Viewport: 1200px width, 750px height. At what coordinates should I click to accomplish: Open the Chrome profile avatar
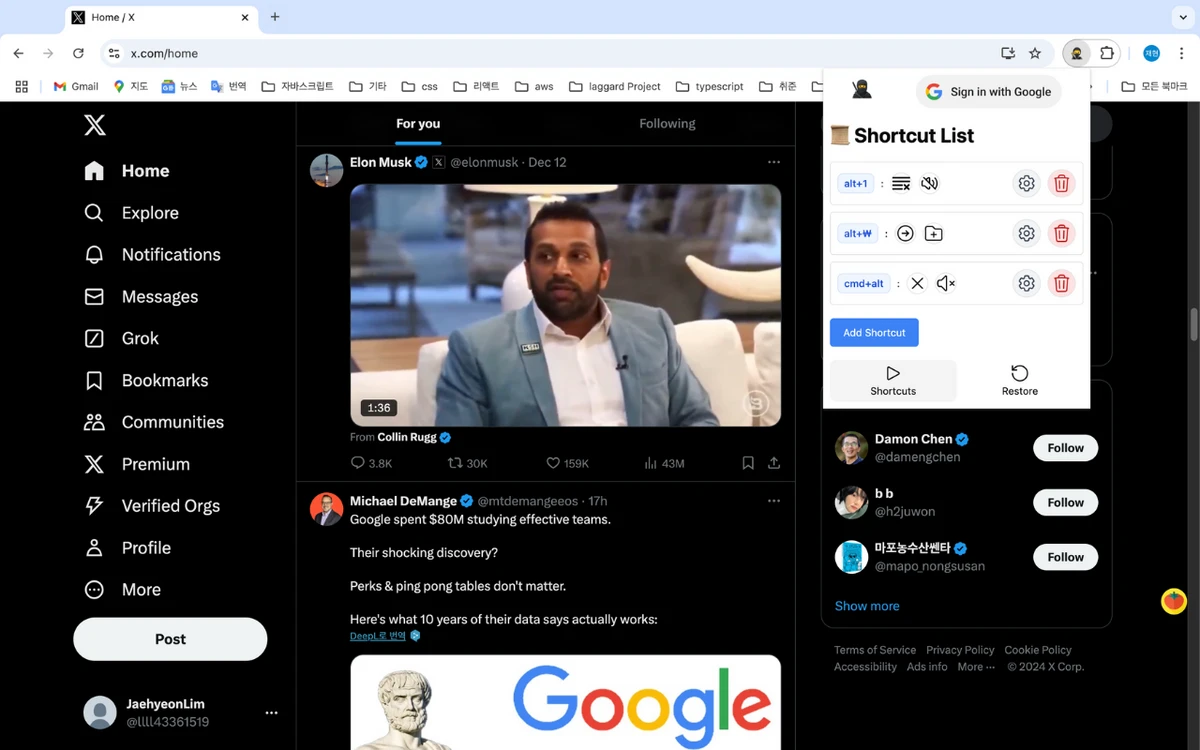1151,53
